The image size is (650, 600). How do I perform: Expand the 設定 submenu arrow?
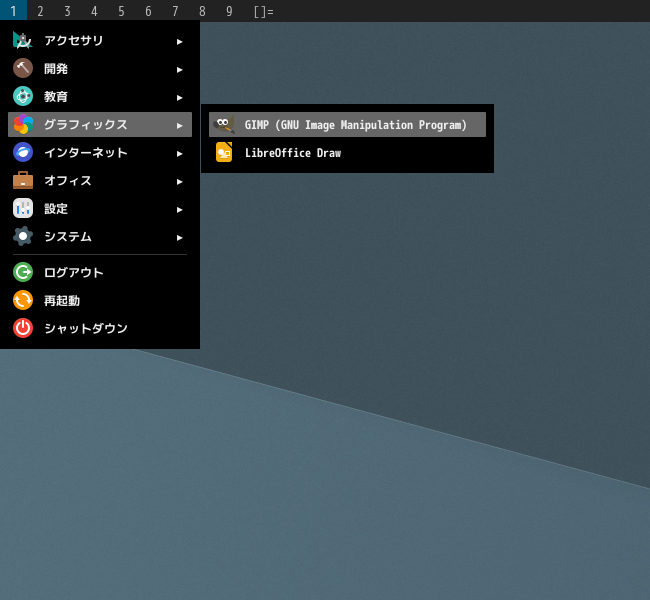pyautogui.click(x=179, y=209)
